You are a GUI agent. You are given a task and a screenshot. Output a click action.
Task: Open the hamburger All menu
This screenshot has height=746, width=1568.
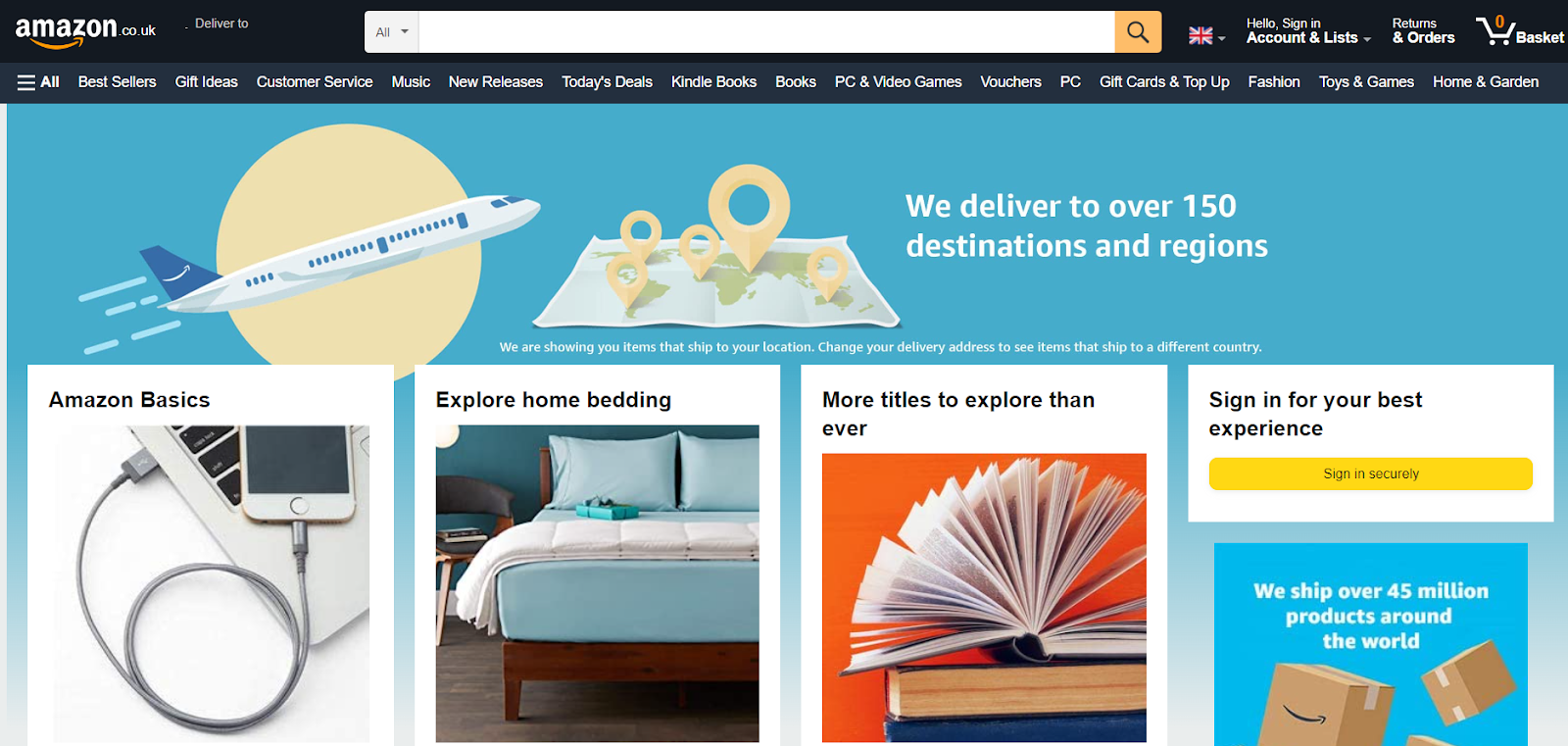coord(38,82)
